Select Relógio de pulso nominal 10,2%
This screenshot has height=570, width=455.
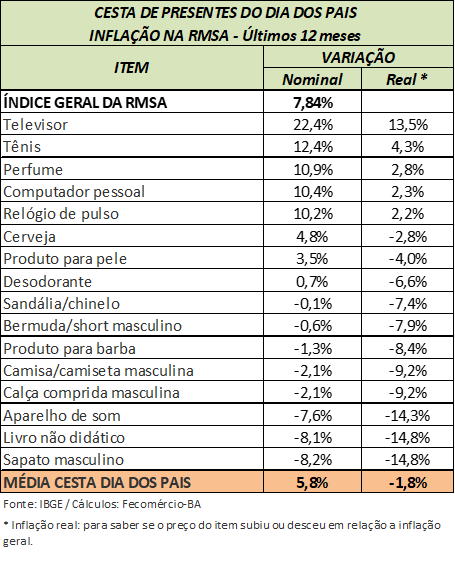coord(313,213)
